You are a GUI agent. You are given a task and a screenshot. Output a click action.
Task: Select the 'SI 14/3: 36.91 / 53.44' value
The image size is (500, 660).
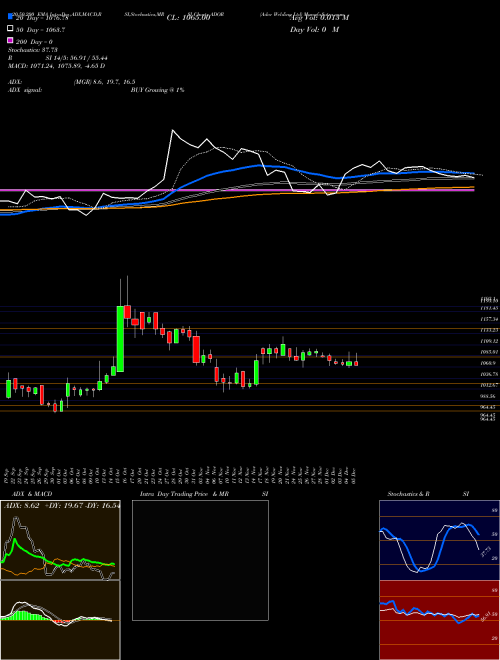tap(77, 58)
